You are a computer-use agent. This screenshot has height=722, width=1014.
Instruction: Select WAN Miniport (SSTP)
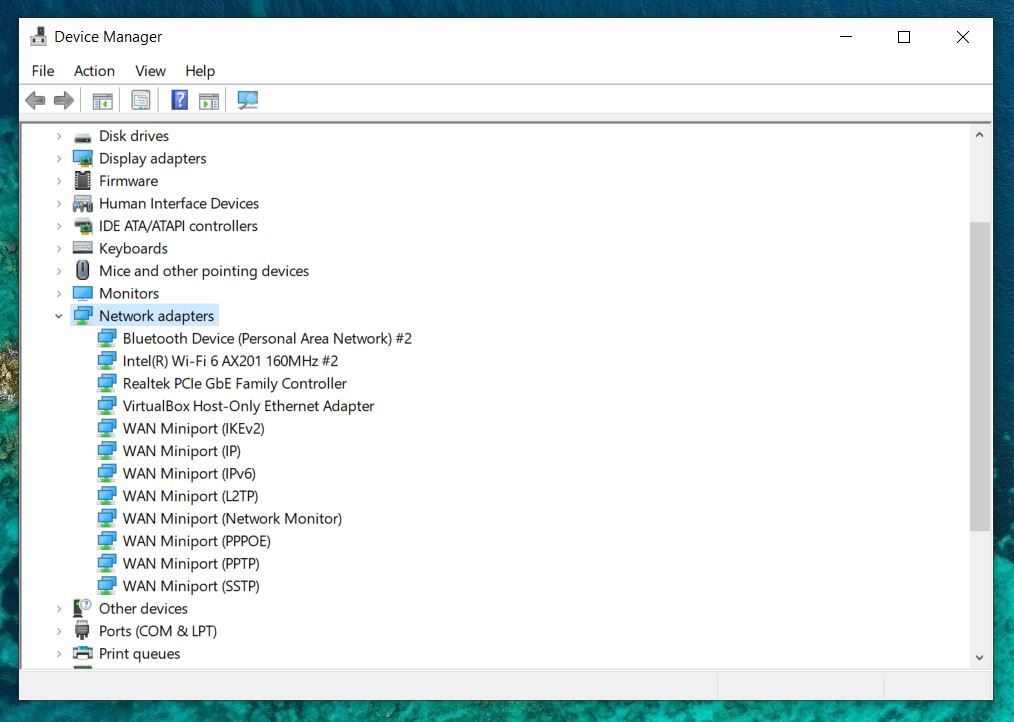tap(191, 586)
